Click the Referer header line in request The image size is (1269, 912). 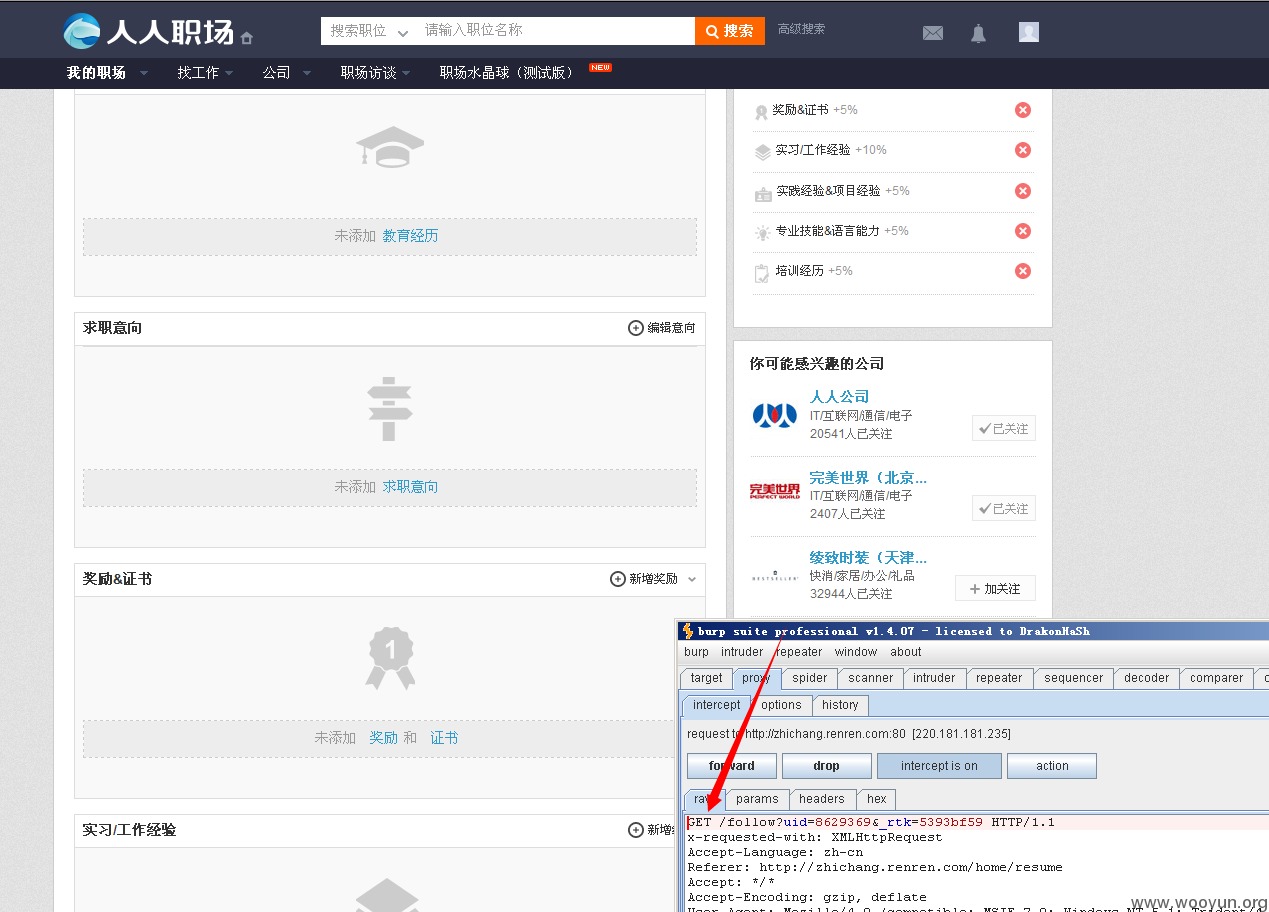[875, 867]
